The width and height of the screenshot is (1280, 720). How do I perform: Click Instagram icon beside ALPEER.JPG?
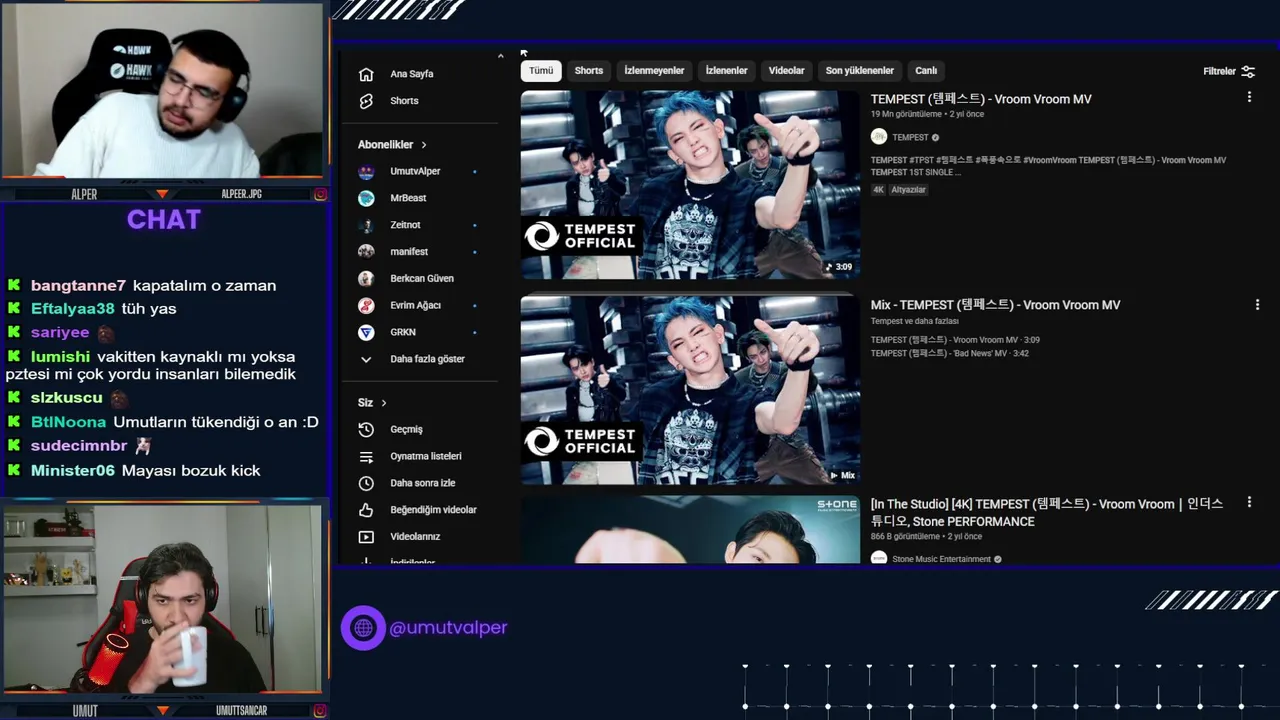click(x=320, y=194)
